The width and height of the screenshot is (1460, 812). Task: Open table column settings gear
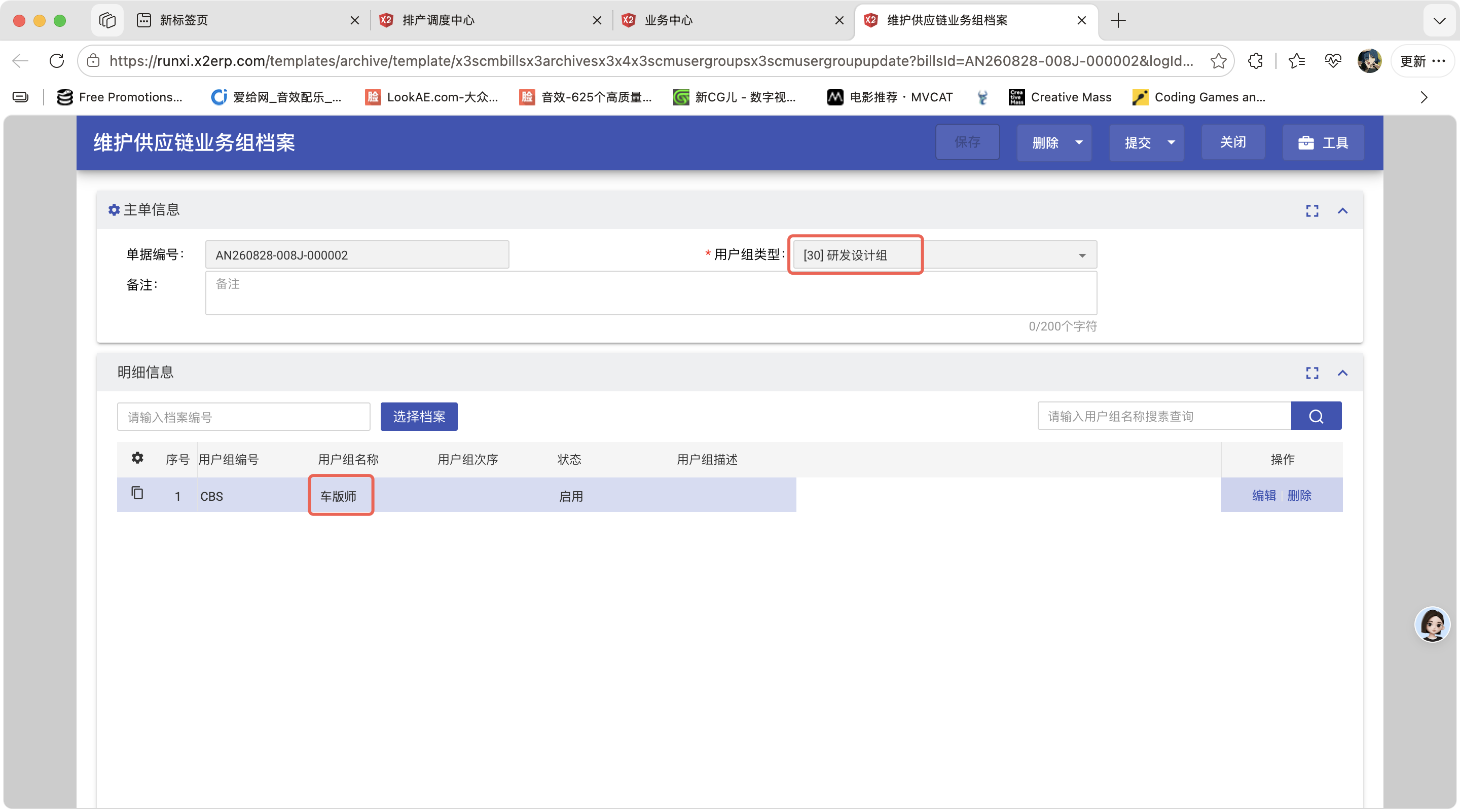pos(137,458)
